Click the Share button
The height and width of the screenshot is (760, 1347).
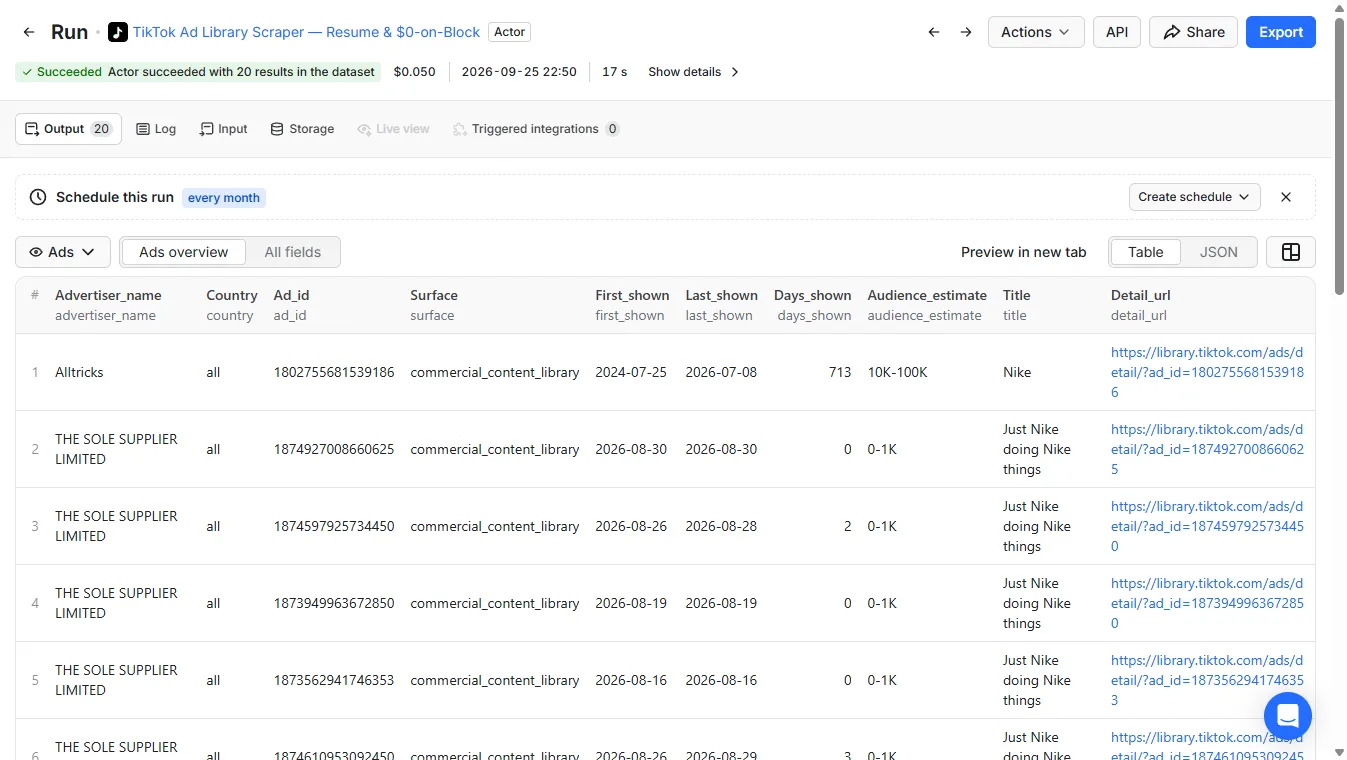click(x=1194, y=32)
